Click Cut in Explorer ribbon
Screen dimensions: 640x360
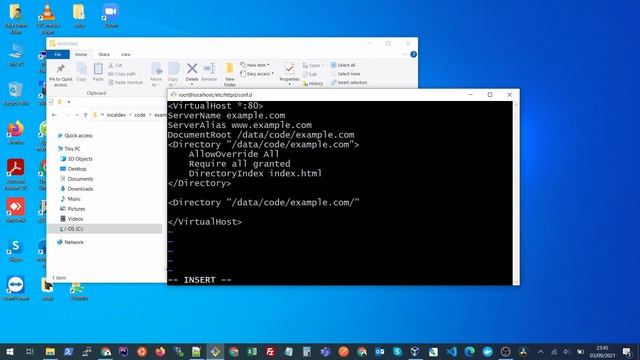point(115,65)
